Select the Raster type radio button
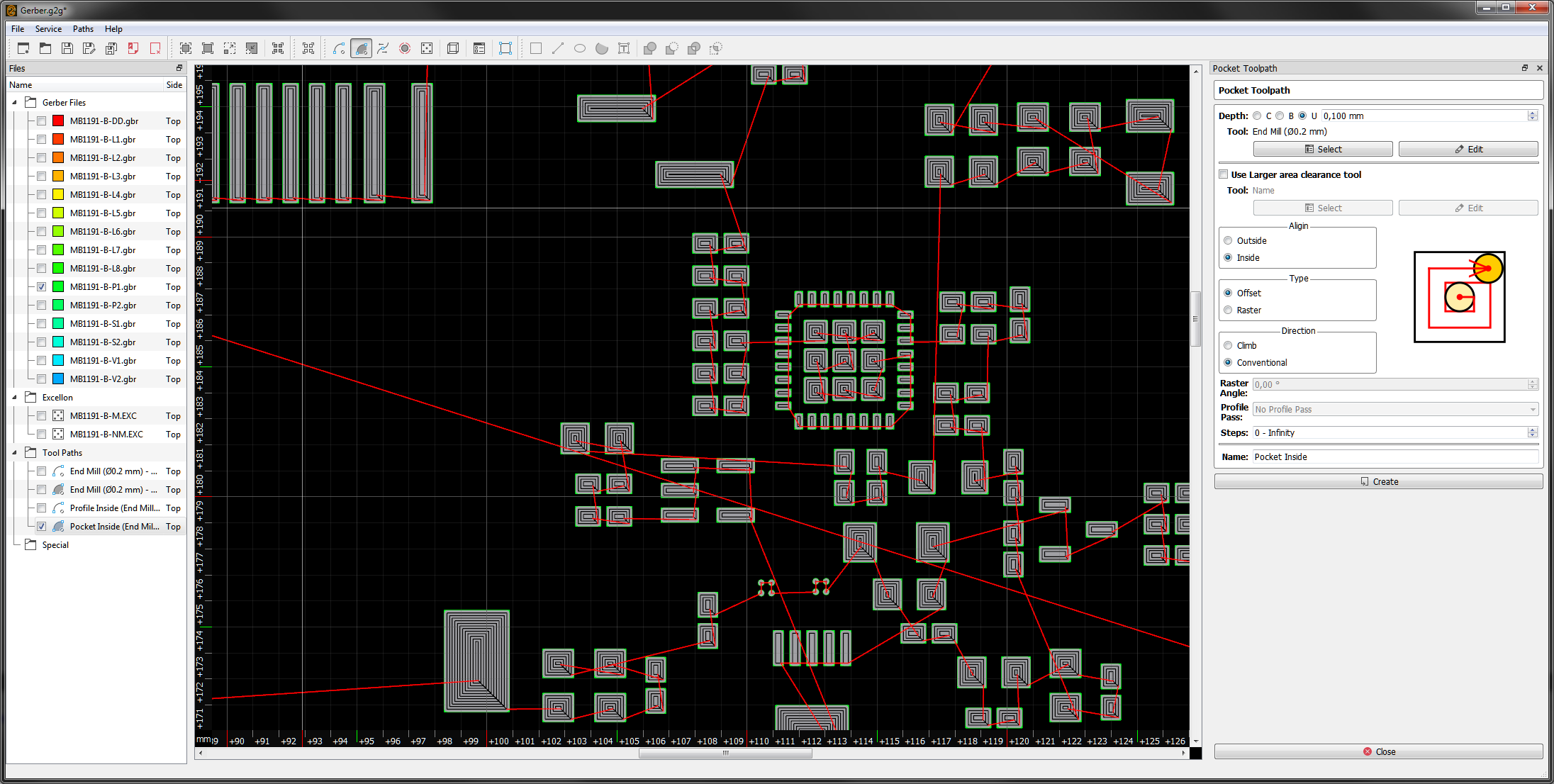 coord(1228,310)
